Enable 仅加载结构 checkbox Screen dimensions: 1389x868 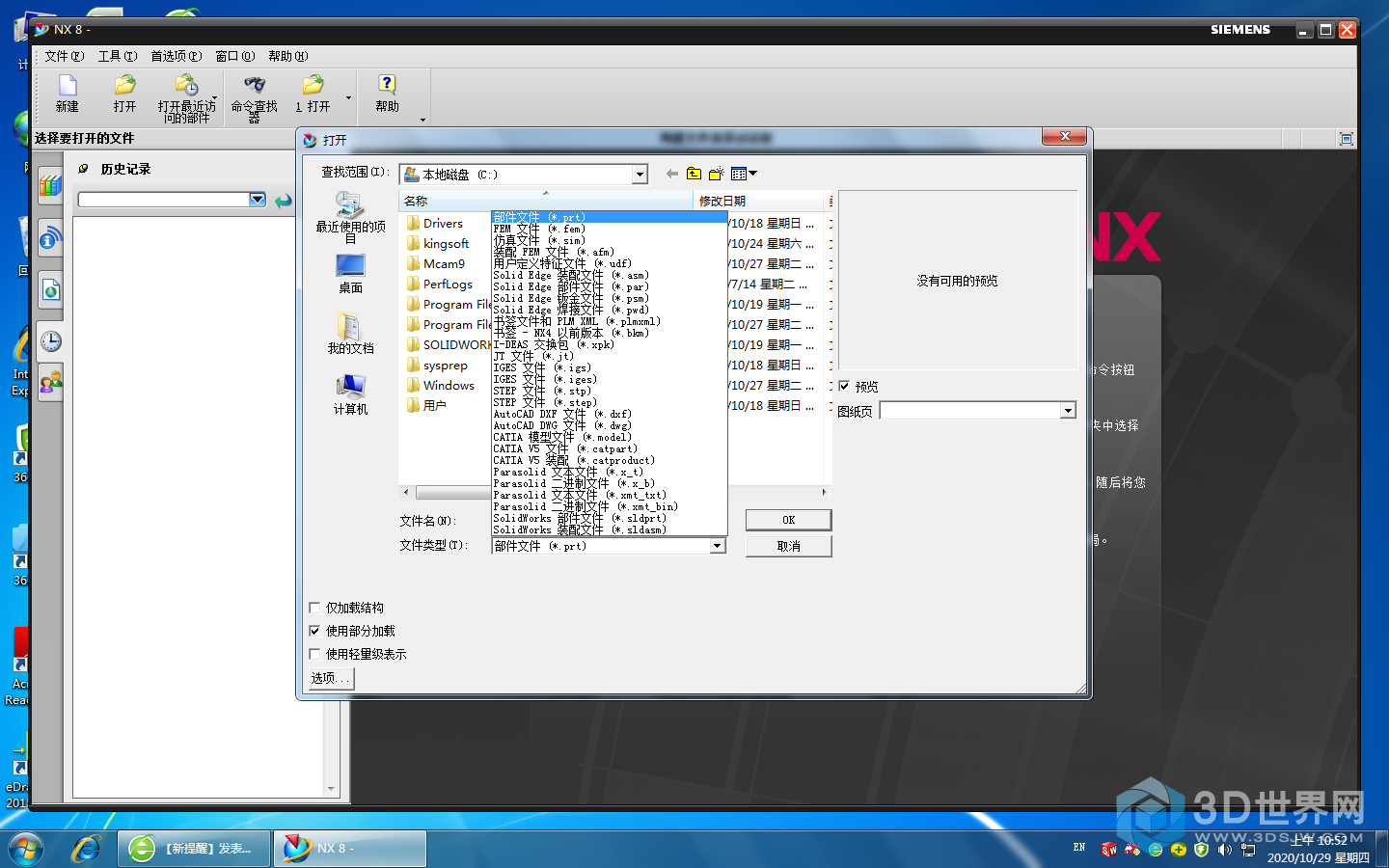[314, 608]
